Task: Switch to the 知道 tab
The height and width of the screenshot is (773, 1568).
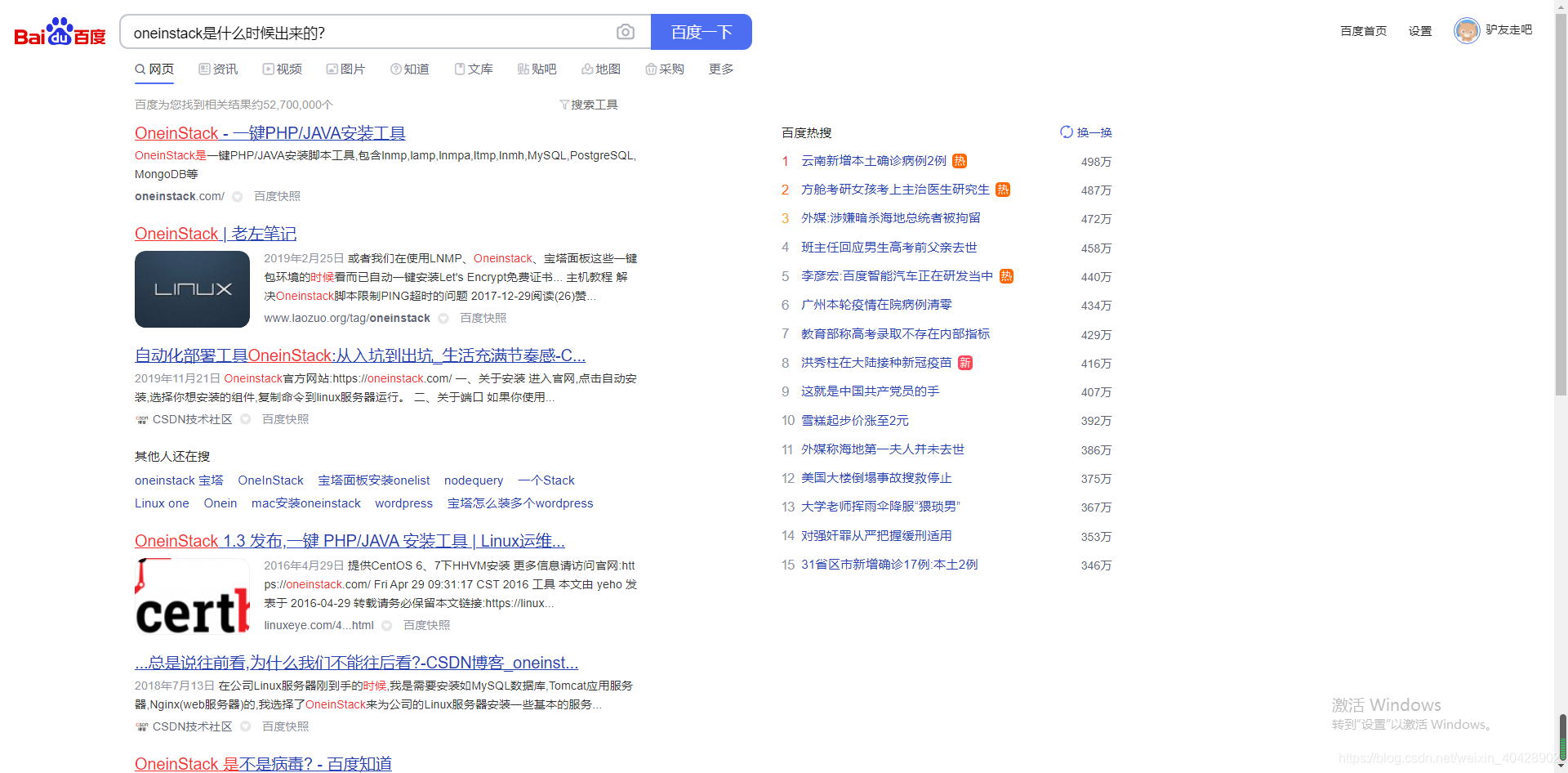Action: (x=409, y=69)
